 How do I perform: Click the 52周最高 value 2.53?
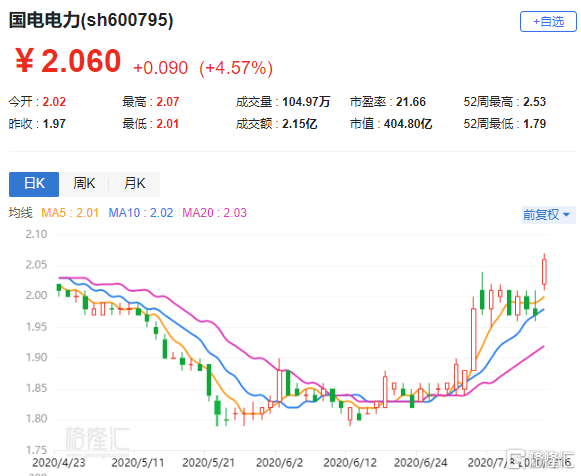[534, 102]
